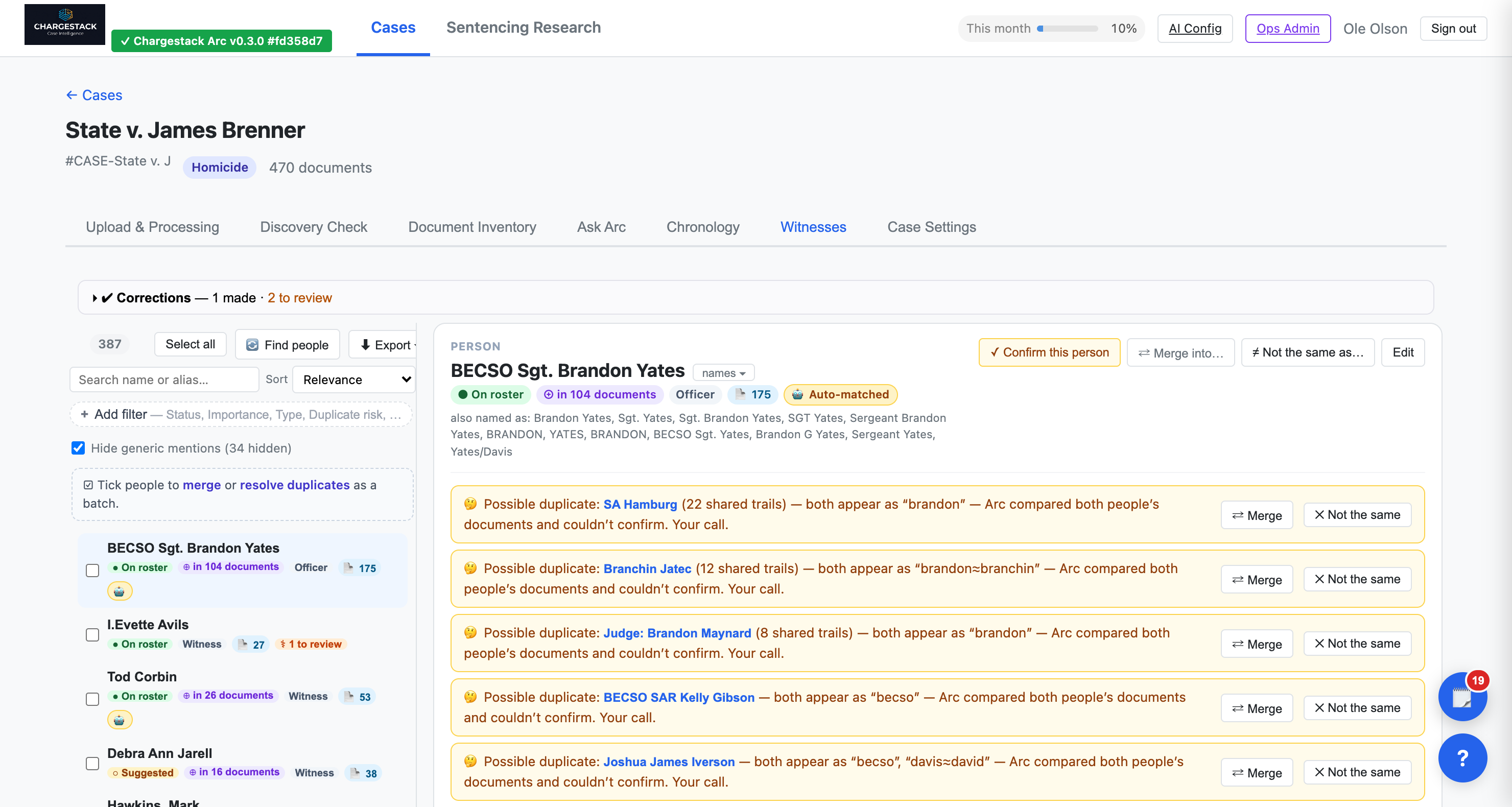Mark Branchin Jatec as Not the same
The width and height of the screenshot is (1512, 807).
tap(1357, 579)
